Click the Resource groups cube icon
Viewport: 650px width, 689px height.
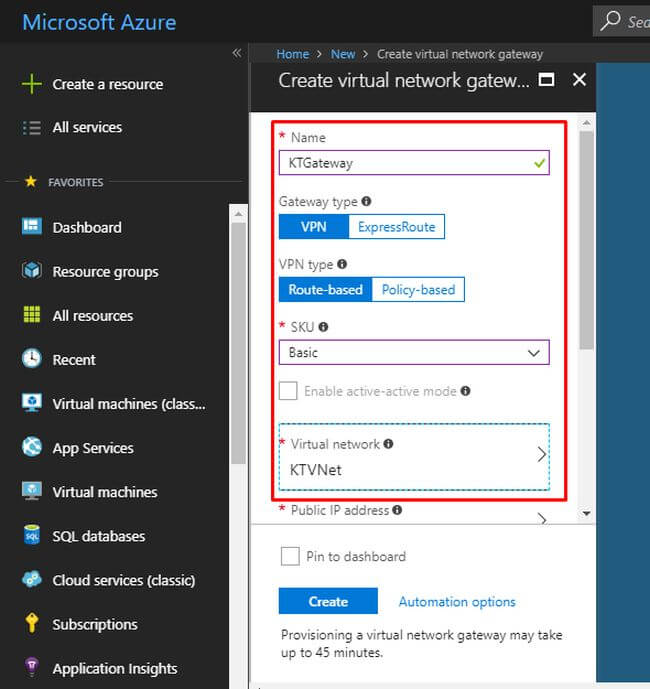point(32,271)
